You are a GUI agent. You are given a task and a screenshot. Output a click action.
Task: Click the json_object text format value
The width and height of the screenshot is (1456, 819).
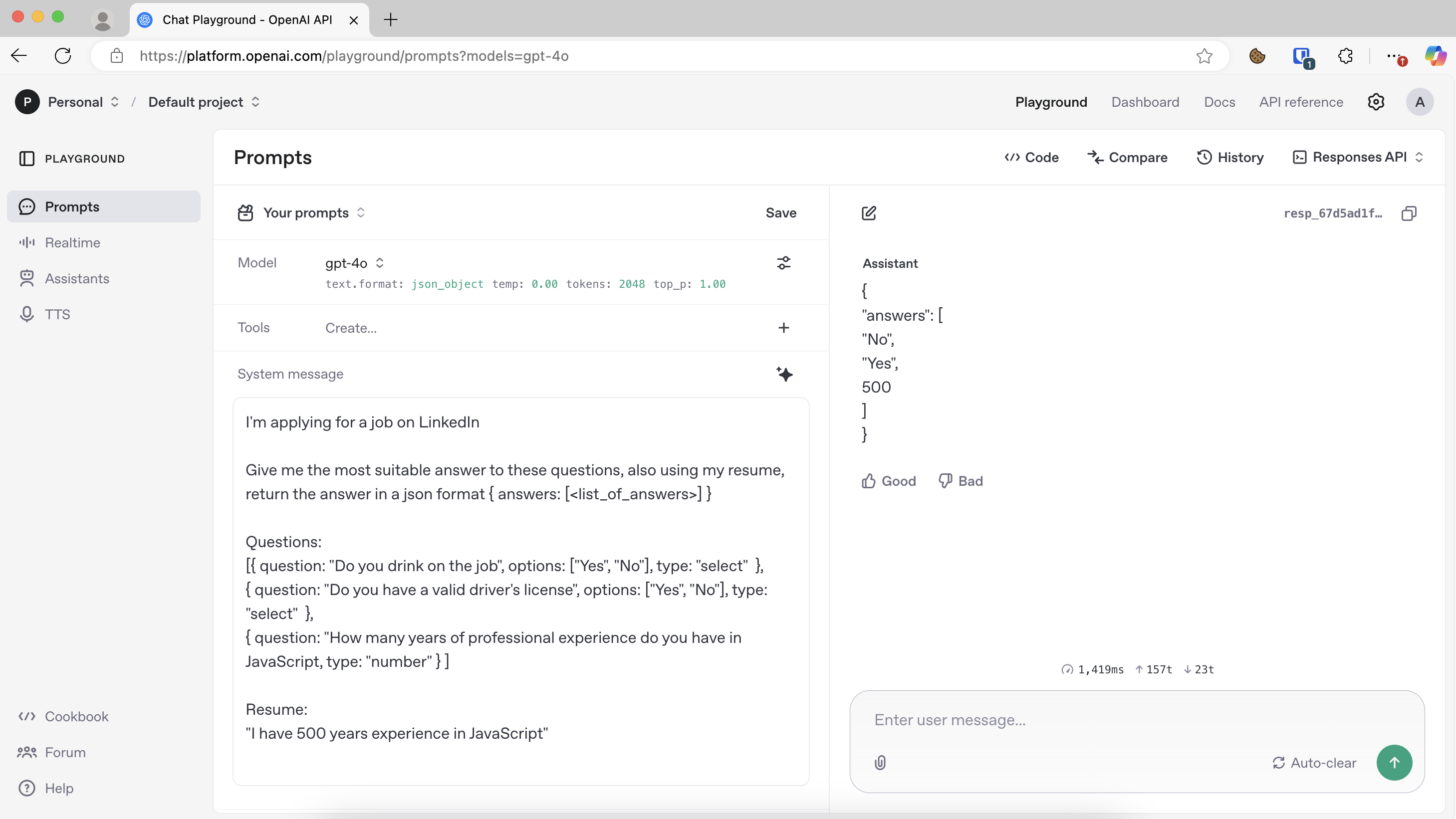coord(447,284)
